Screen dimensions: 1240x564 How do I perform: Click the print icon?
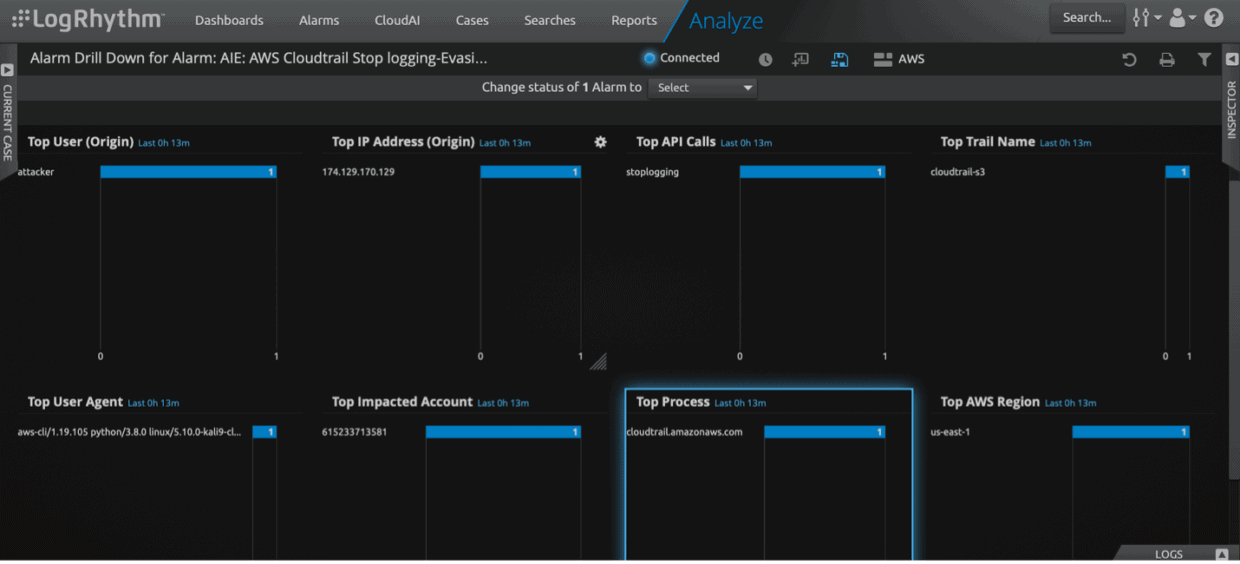tap(1166, 60)
